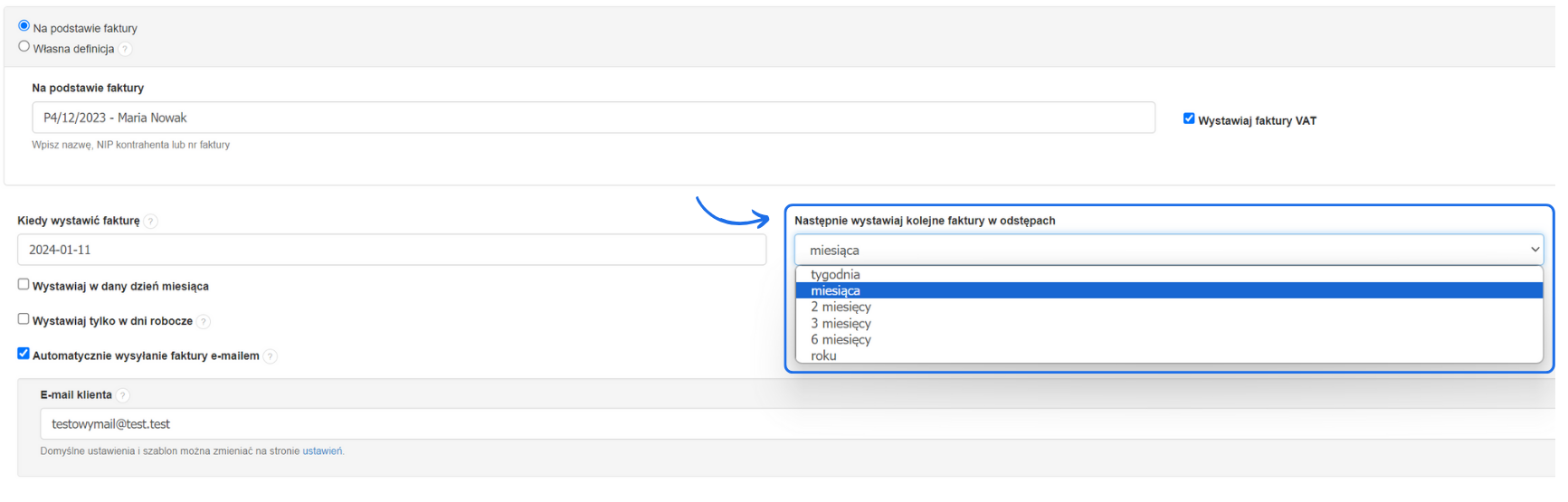Uncheck Wystawiaj faktury VAT checkbox

[1189, 118]
